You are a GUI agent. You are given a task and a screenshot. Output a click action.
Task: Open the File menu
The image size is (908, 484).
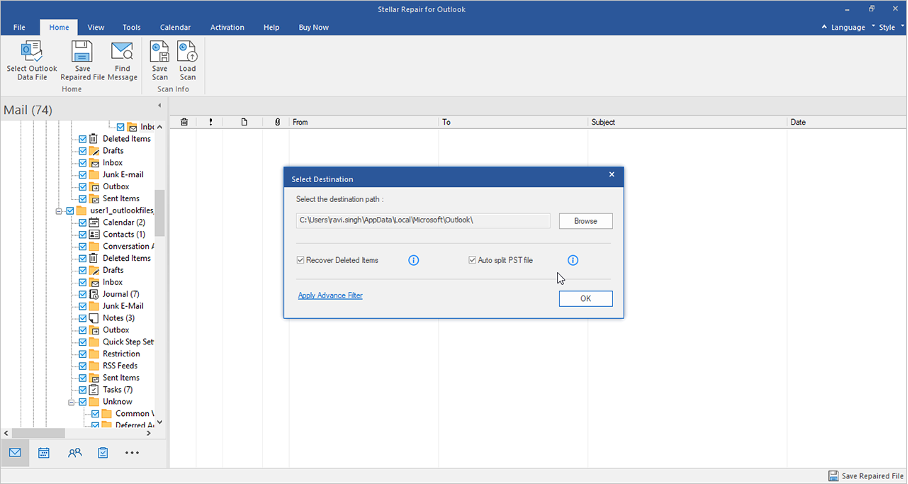tap(20, 27)
